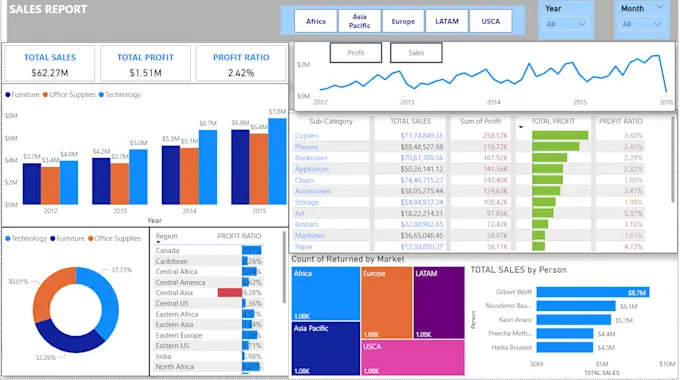Click Furniture legend dot in bar chart
This screenshot has height=380, width=680.
pos(8,95)
